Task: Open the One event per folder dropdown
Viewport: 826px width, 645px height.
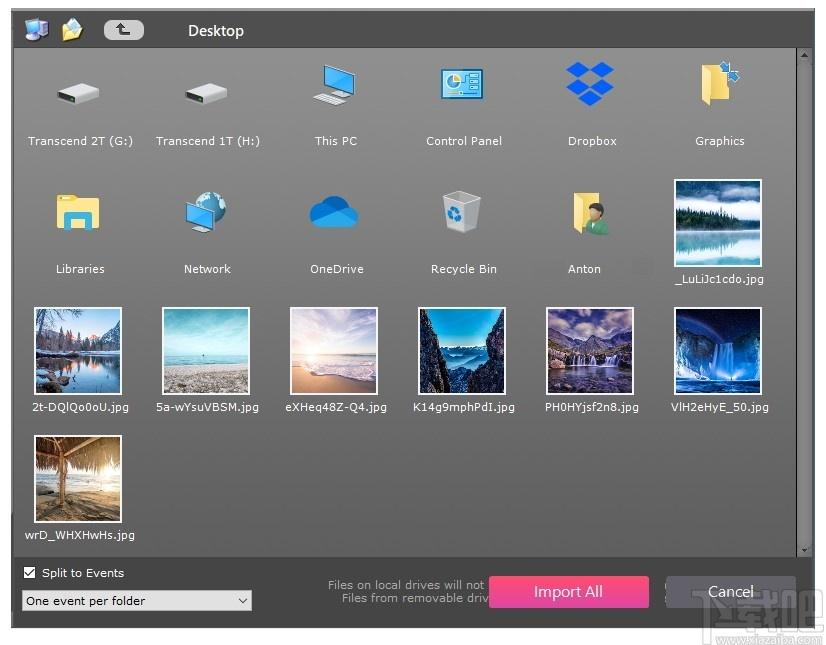Action: click(137, 601)
